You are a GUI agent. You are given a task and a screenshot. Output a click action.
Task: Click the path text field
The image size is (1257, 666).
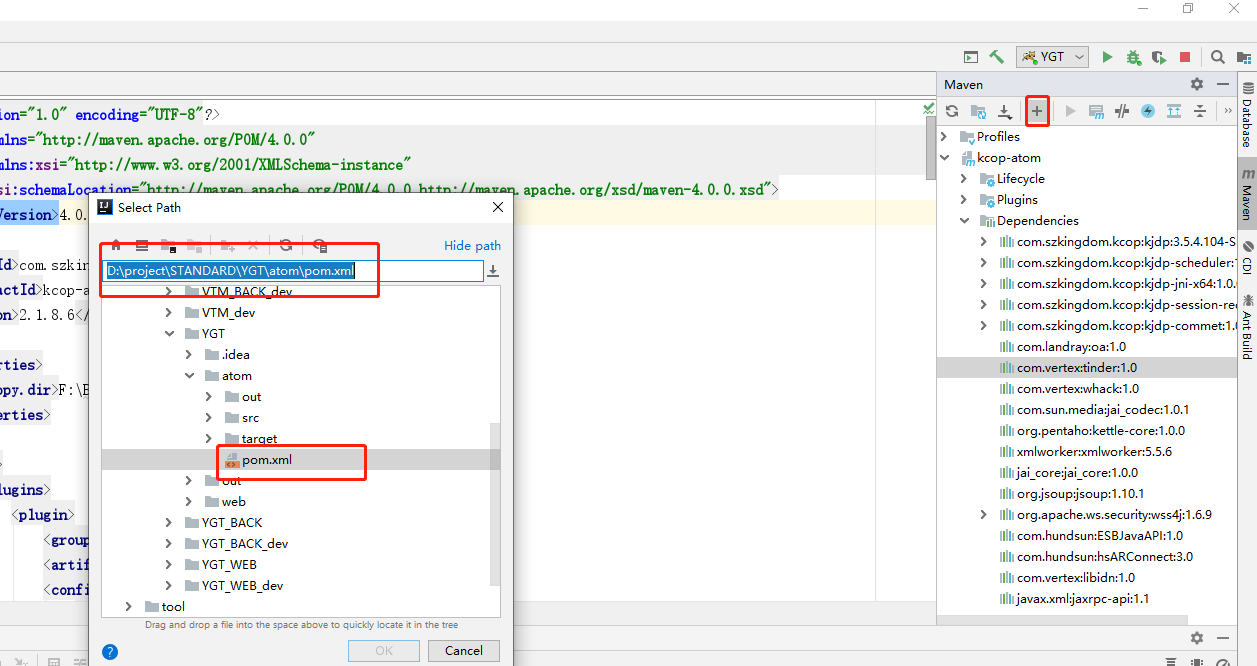tap(294, 270)
